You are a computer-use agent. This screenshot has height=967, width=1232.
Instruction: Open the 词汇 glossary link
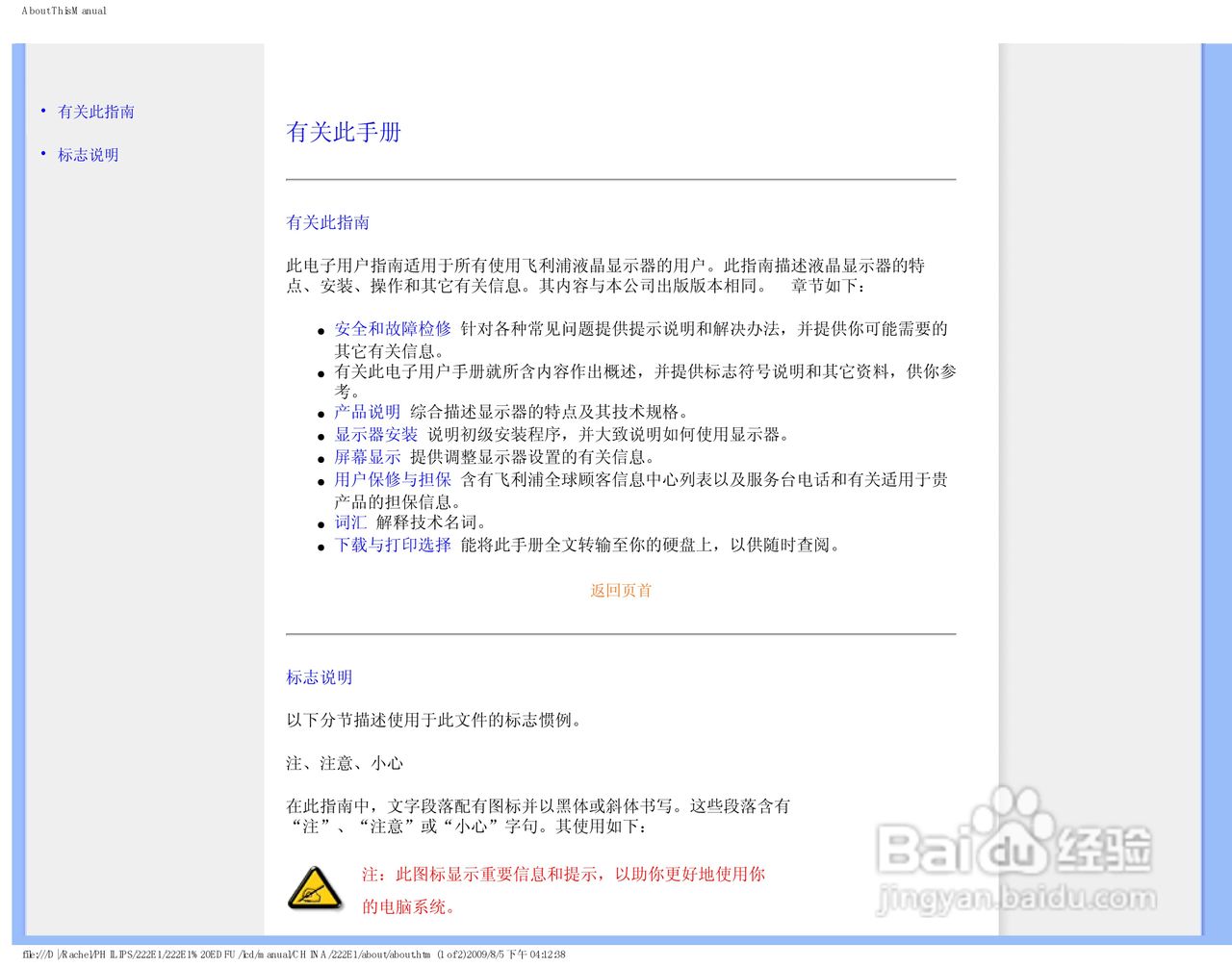pyautogui.click(x=350, y=522)
